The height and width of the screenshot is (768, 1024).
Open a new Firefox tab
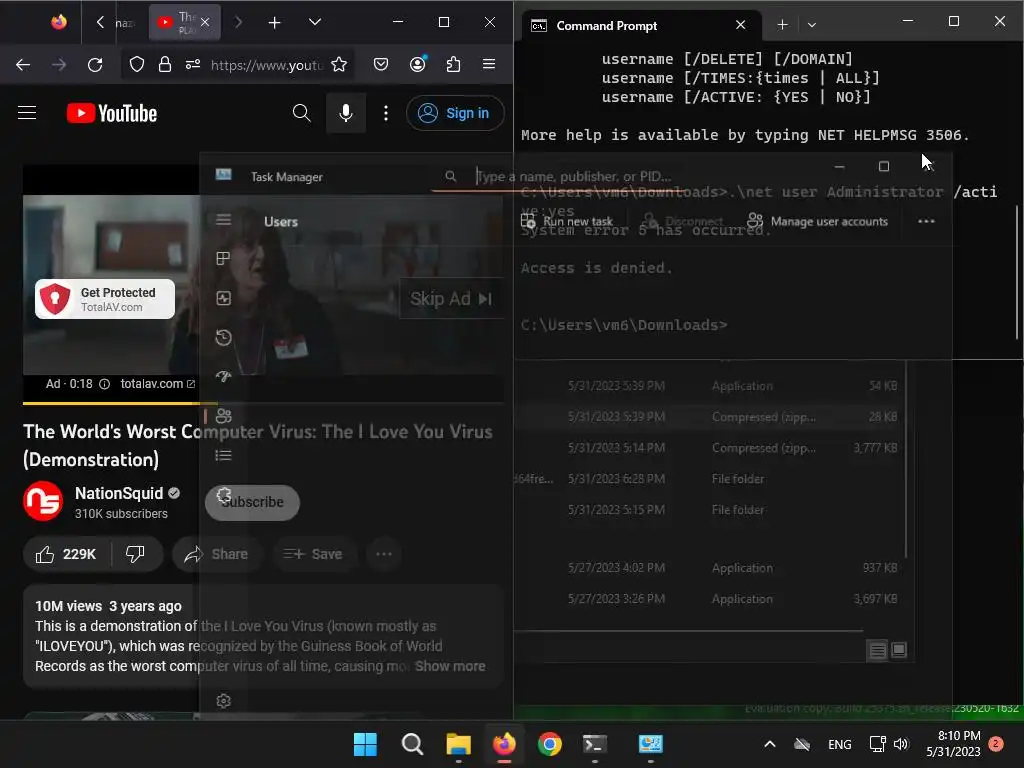[274, 23]
